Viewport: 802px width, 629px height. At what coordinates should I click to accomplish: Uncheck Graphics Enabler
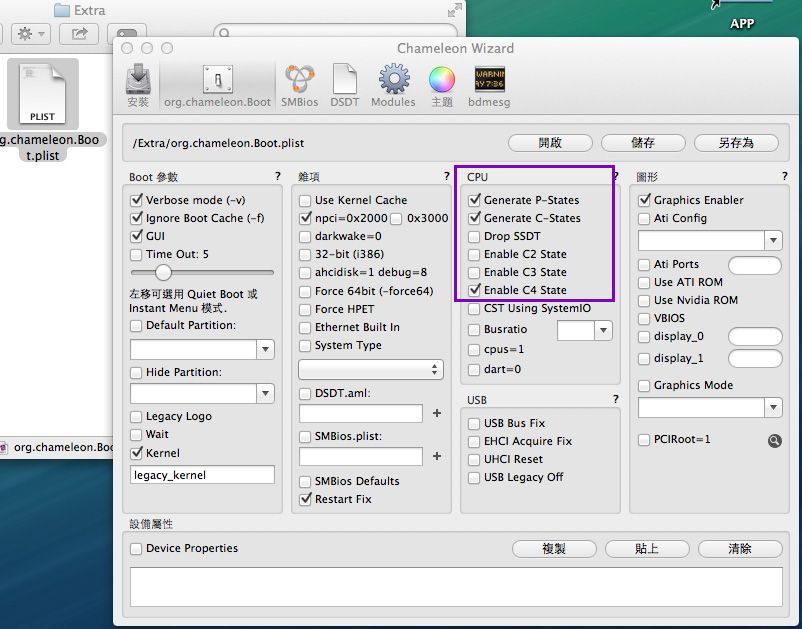pyautogui.click(x=644, y=200)
